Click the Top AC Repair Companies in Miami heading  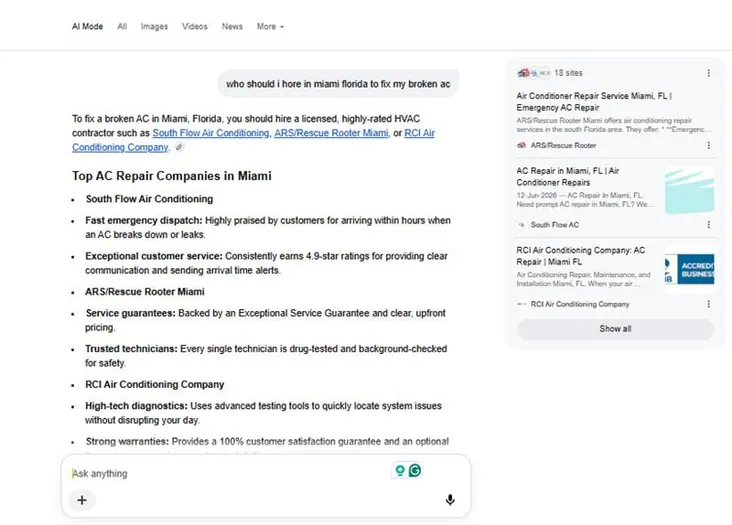[x=171, y=176]
